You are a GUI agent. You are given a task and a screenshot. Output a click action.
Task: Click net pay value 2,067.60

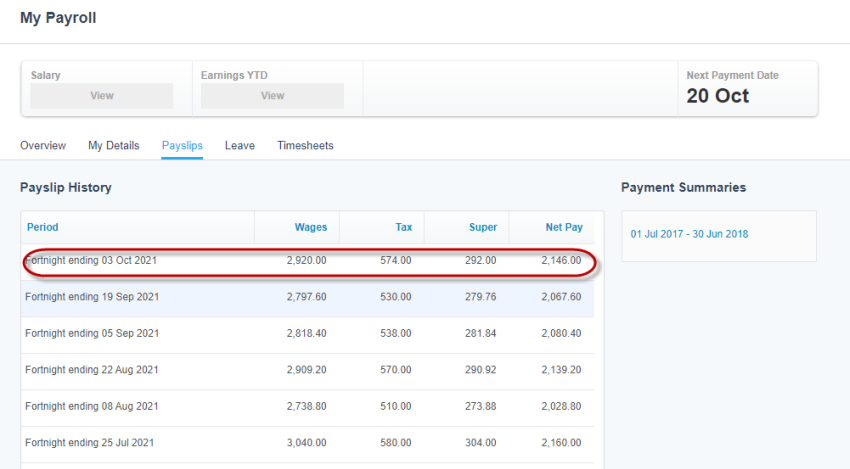561,297
